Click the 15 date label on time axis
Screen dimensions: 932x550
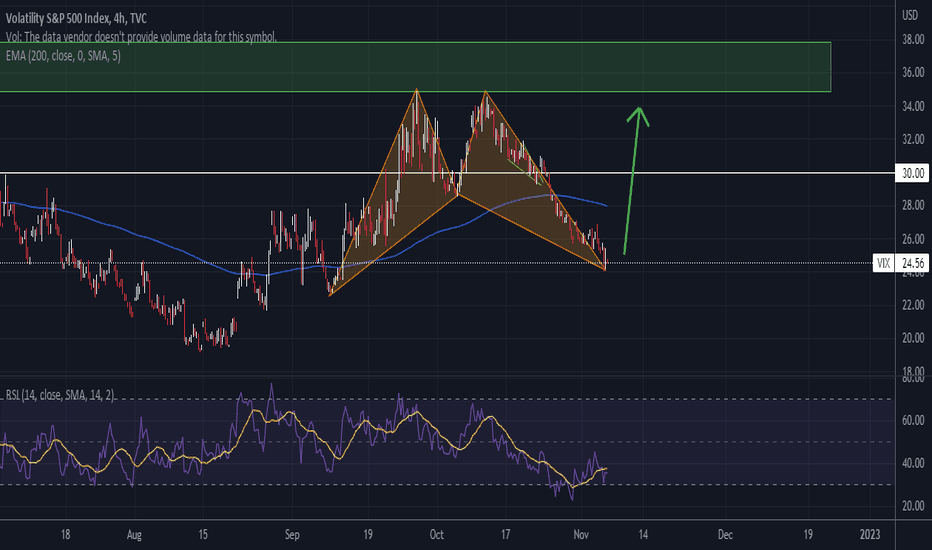coord(203,535)
